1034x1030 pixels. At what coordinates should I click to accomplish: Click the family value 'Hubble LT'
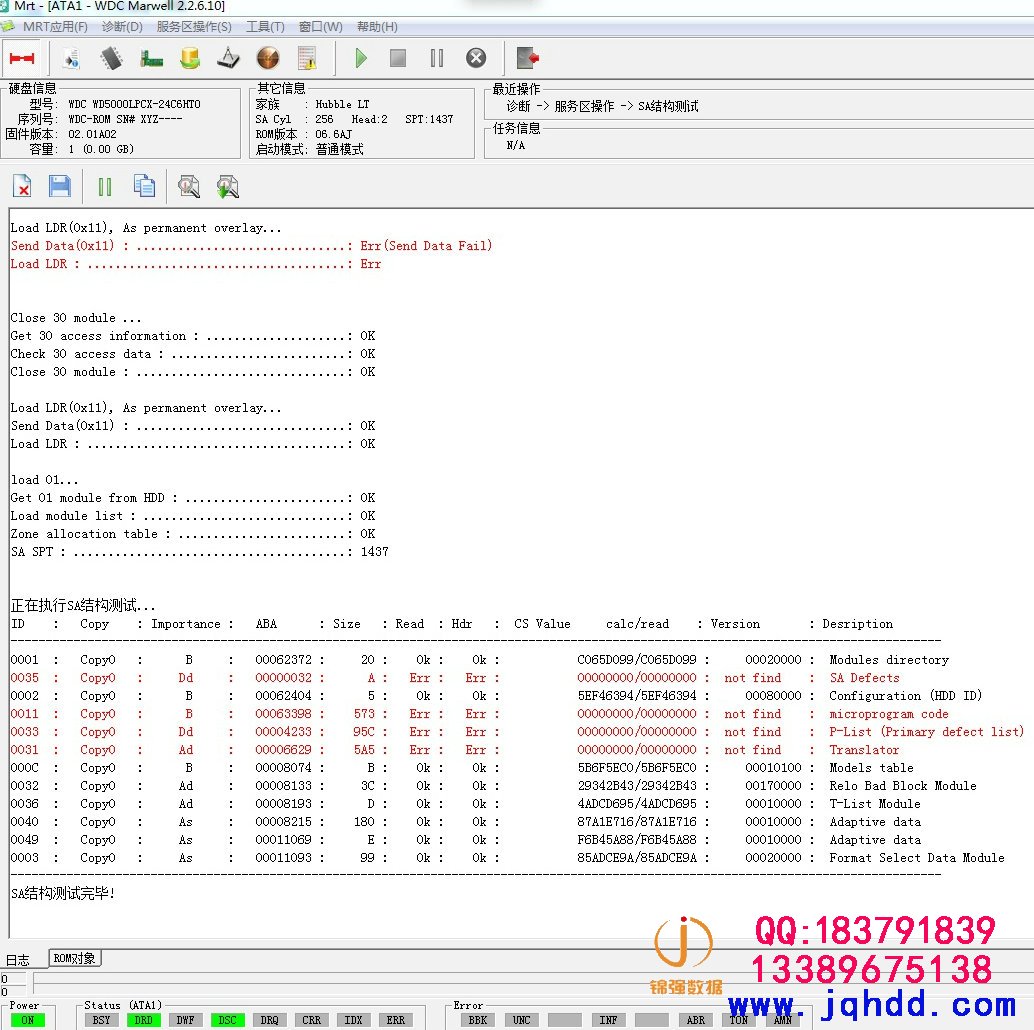point(342,104)
